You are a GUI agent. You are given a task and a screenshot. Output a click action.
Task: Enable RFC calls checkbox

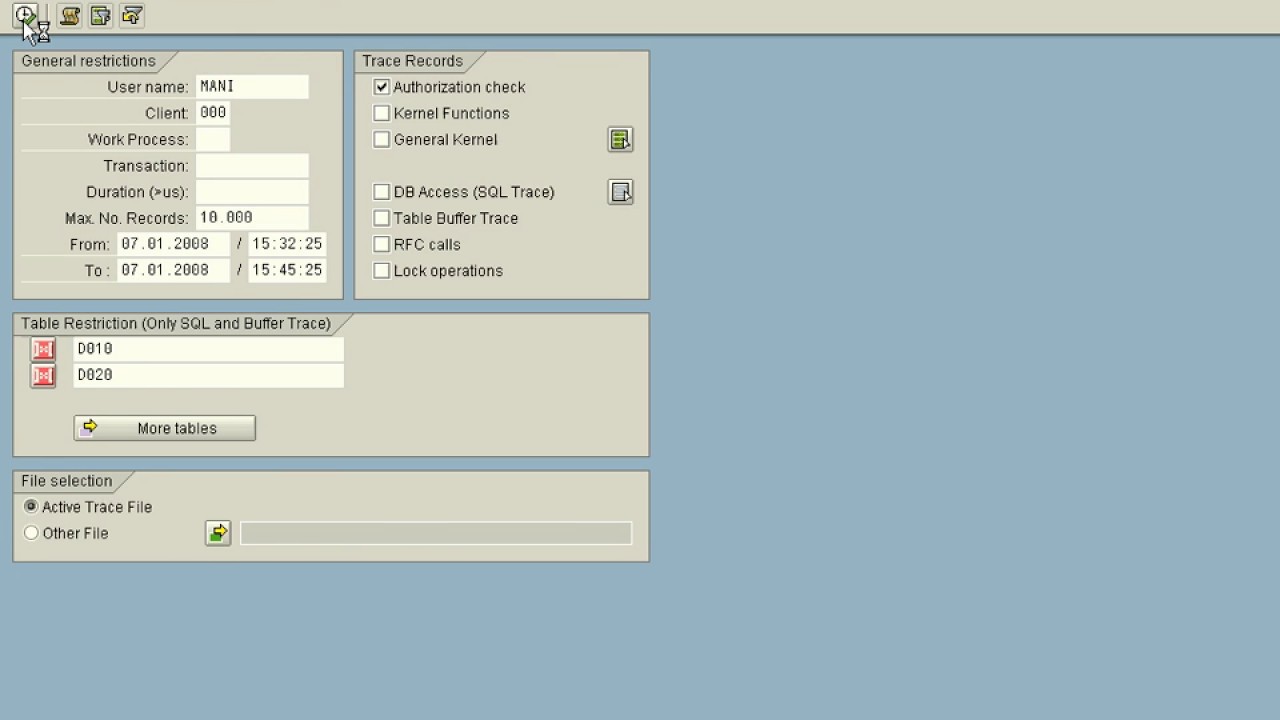(381, 244)
